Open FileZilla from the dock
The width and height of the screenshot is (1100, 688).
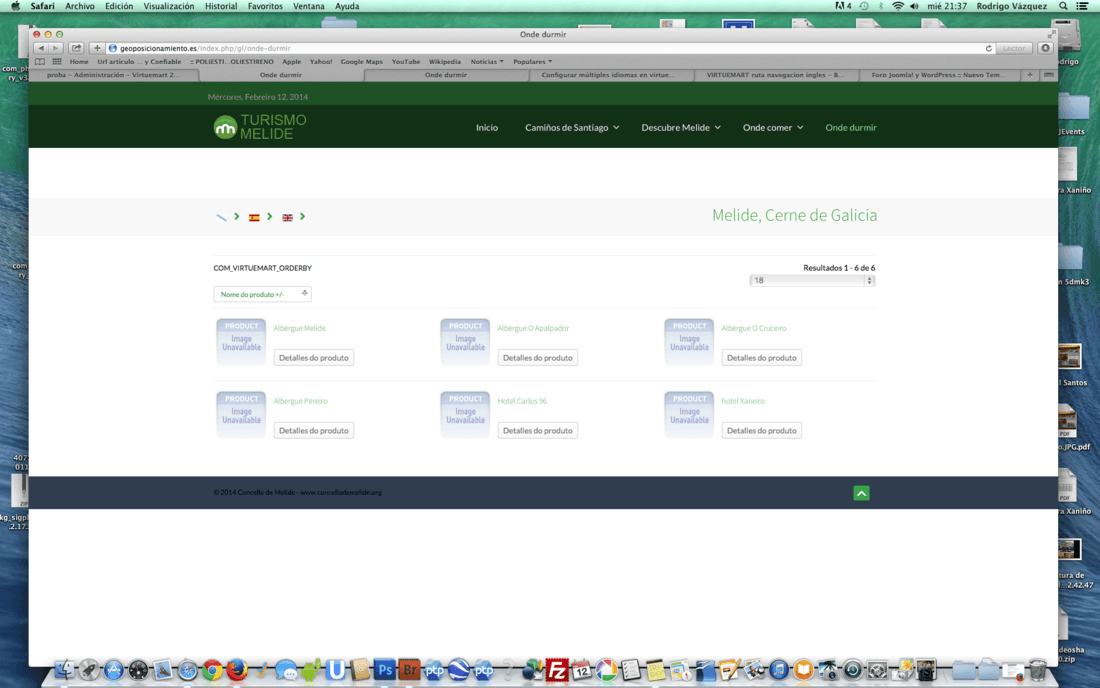point(557,670)
